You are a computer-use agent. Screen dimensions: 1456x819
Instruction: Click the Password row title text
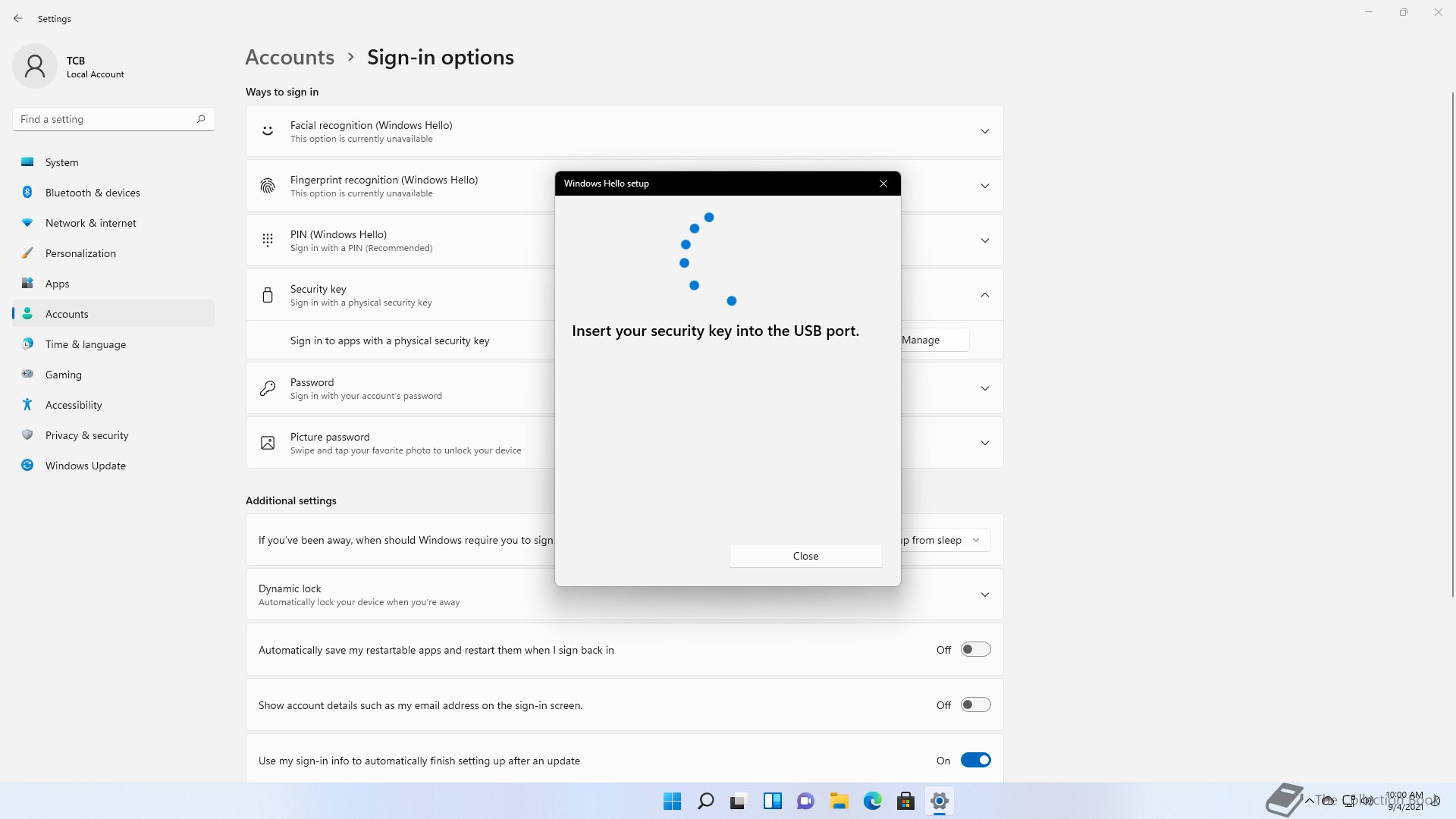tap(312, 382)
